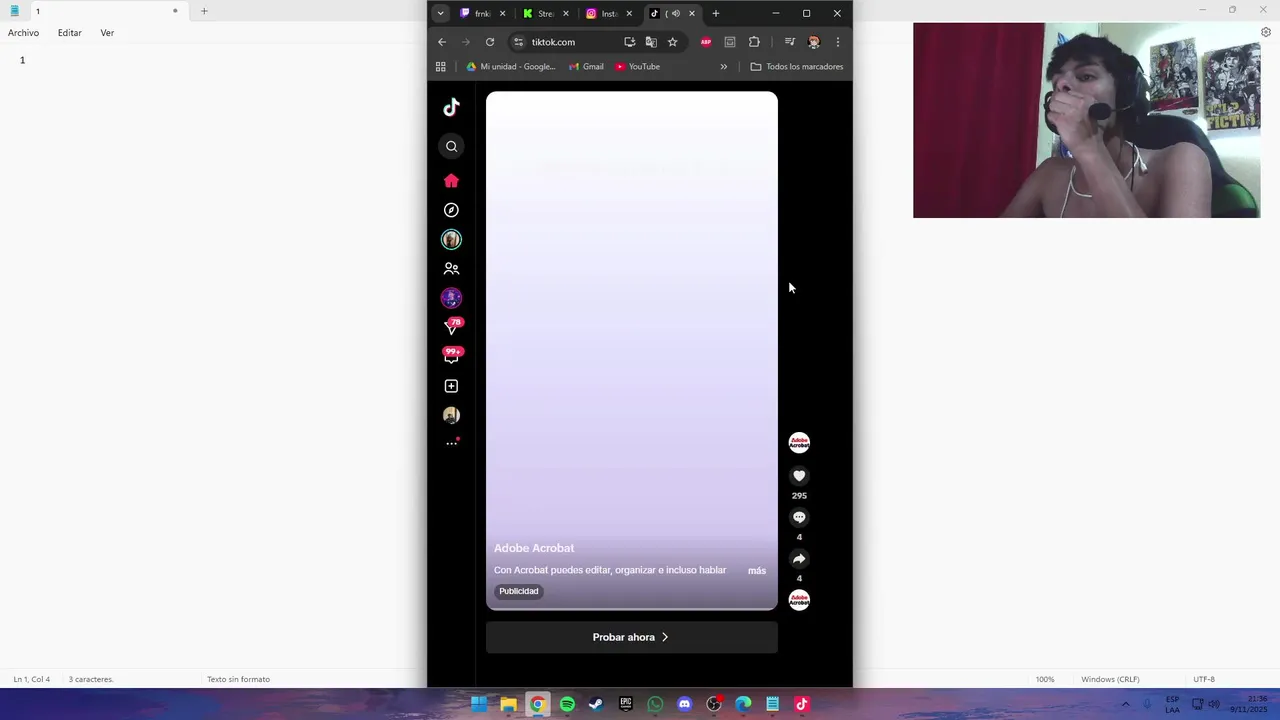Click the TikTok logo
1280x720 pixels.
(x=451, y=107)
